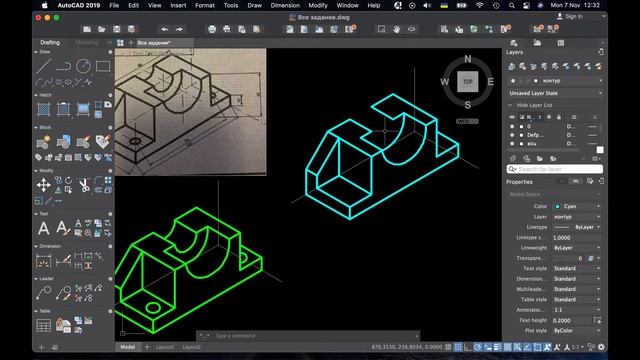Activate the Linear Dimension tool

44,261
